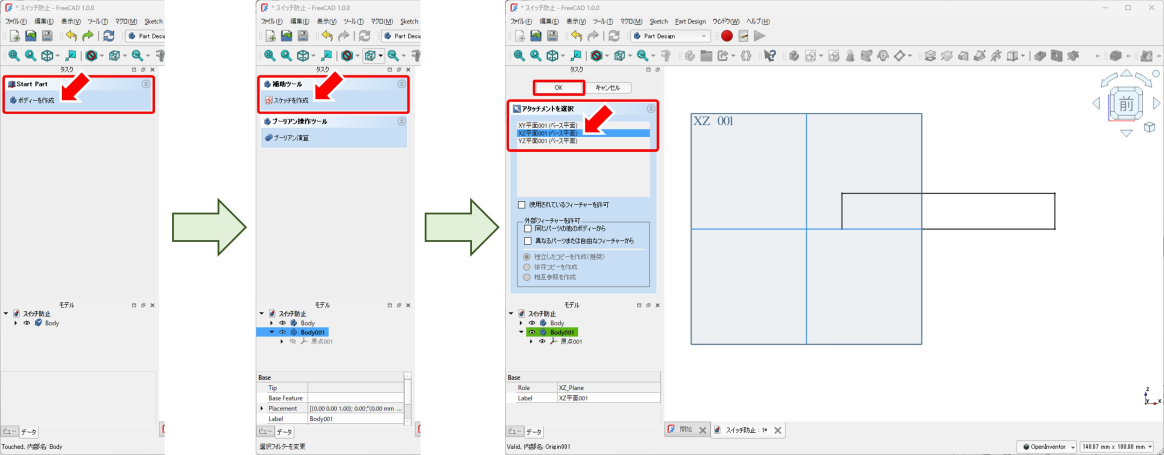Viewport: 1164px width, 455px height.
Task: Click the ボディーを作成 create body icon
Action: pos(35,101)
